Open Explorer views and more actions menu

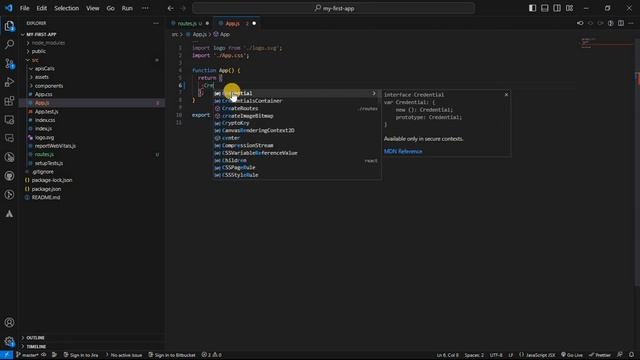click(156, 24)
